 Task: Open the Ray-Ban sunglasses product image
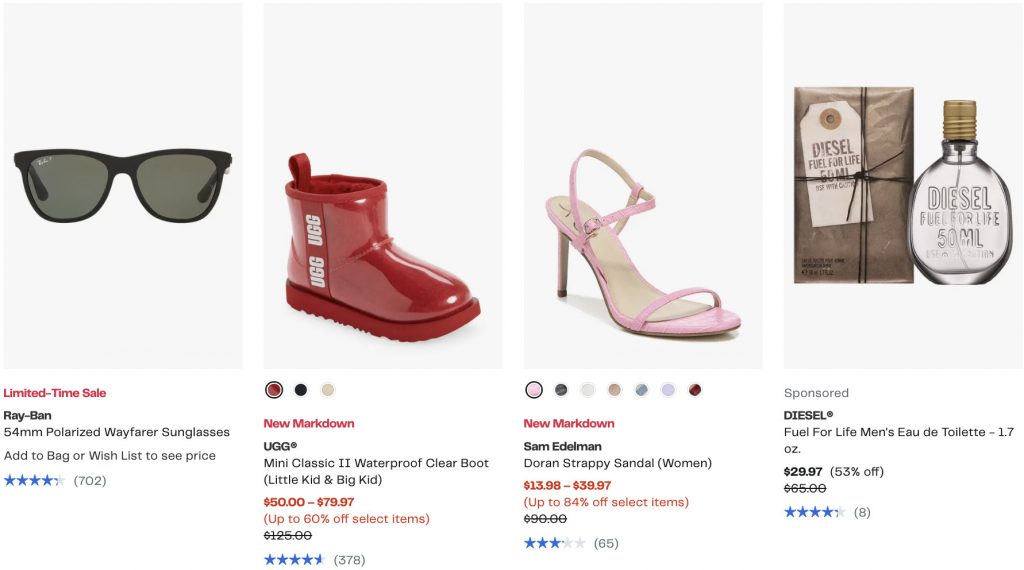click(123, 186)
